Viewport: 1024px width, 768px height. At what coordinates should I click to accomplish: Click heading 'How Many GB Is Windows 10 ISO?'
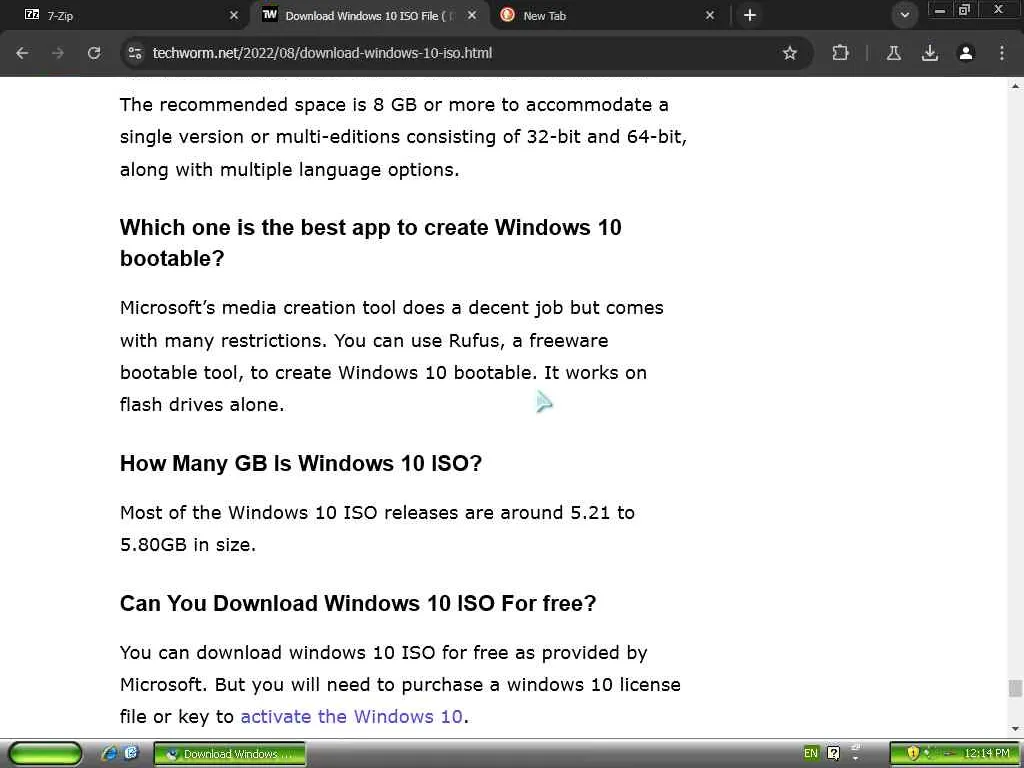tap(300, 463)
